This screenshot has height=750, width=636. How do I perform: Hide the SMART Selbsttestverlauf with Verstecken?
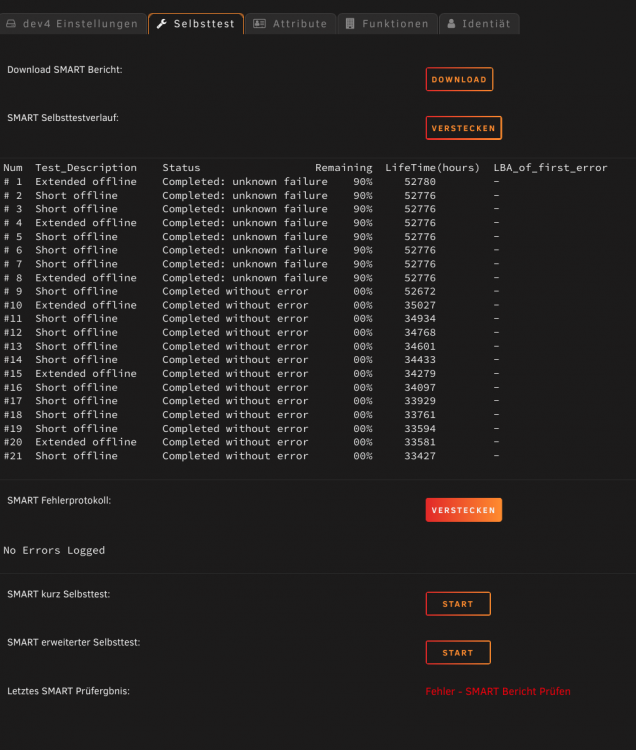point(463,128)
